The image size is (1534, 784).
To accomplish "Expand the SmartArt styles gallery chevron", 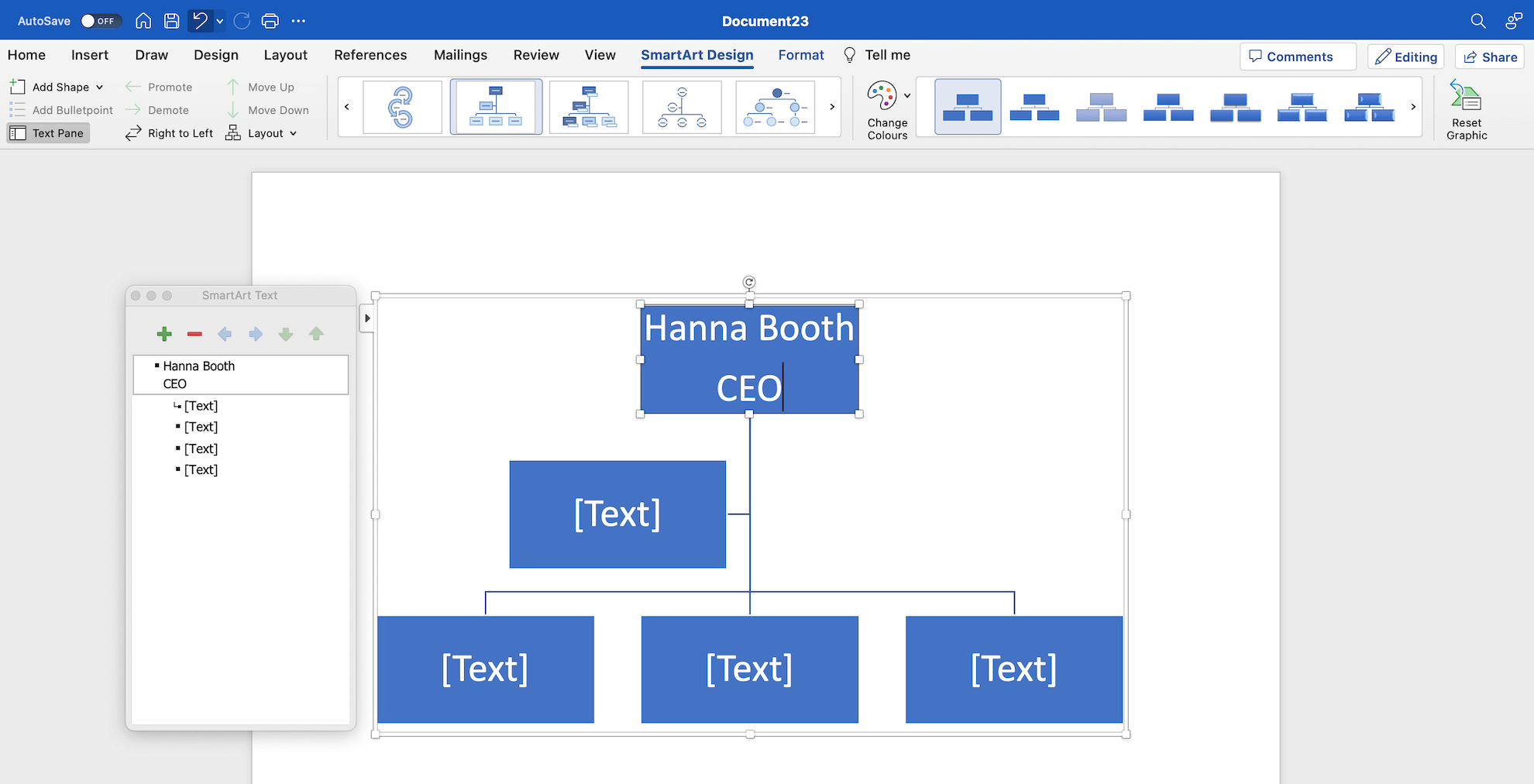I will coord(1413,107).
